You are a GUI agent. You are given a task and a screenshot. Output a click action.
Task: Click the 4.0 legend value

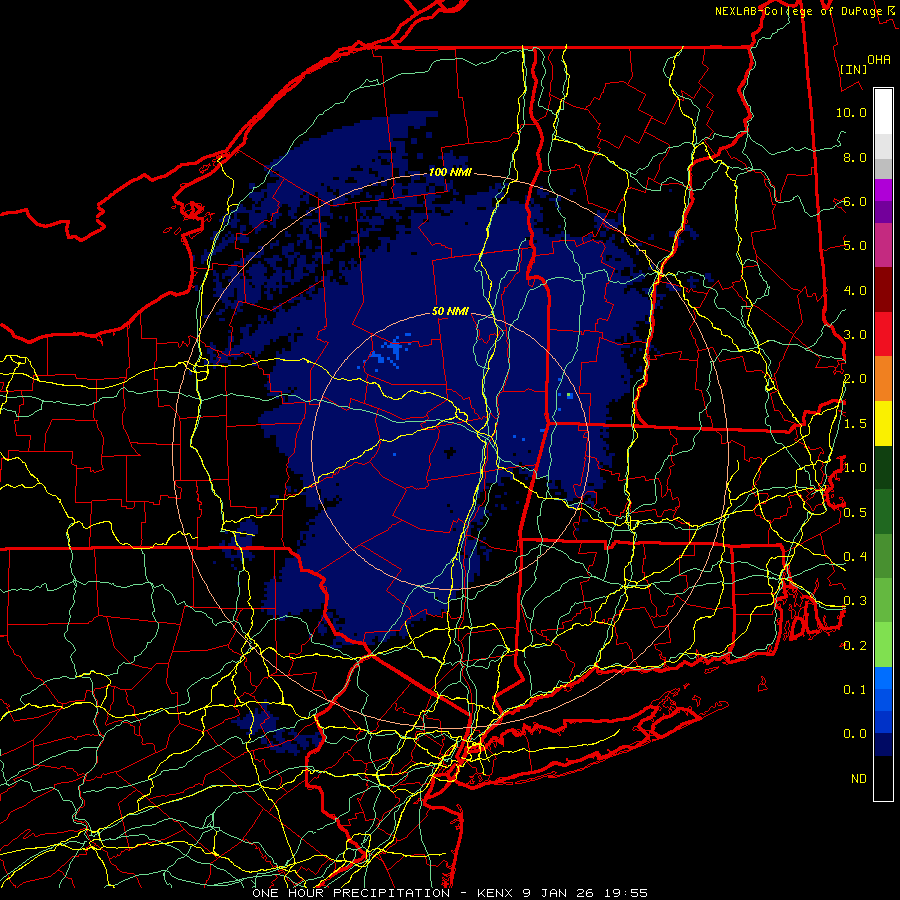855,290
